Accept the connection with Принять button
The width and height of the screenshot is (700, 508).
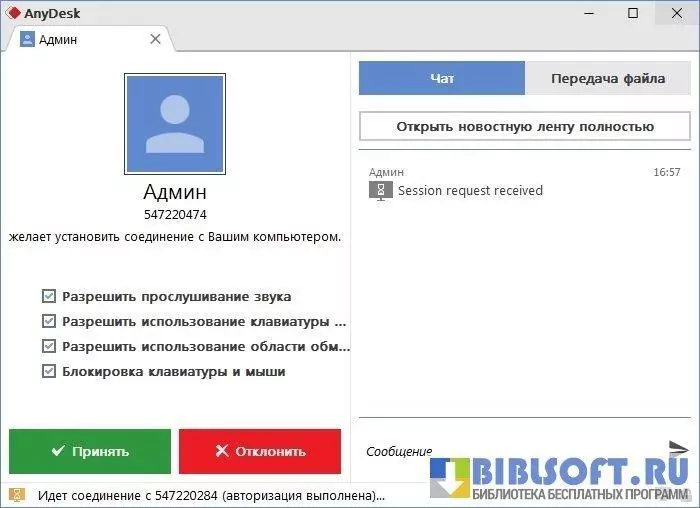90,451
